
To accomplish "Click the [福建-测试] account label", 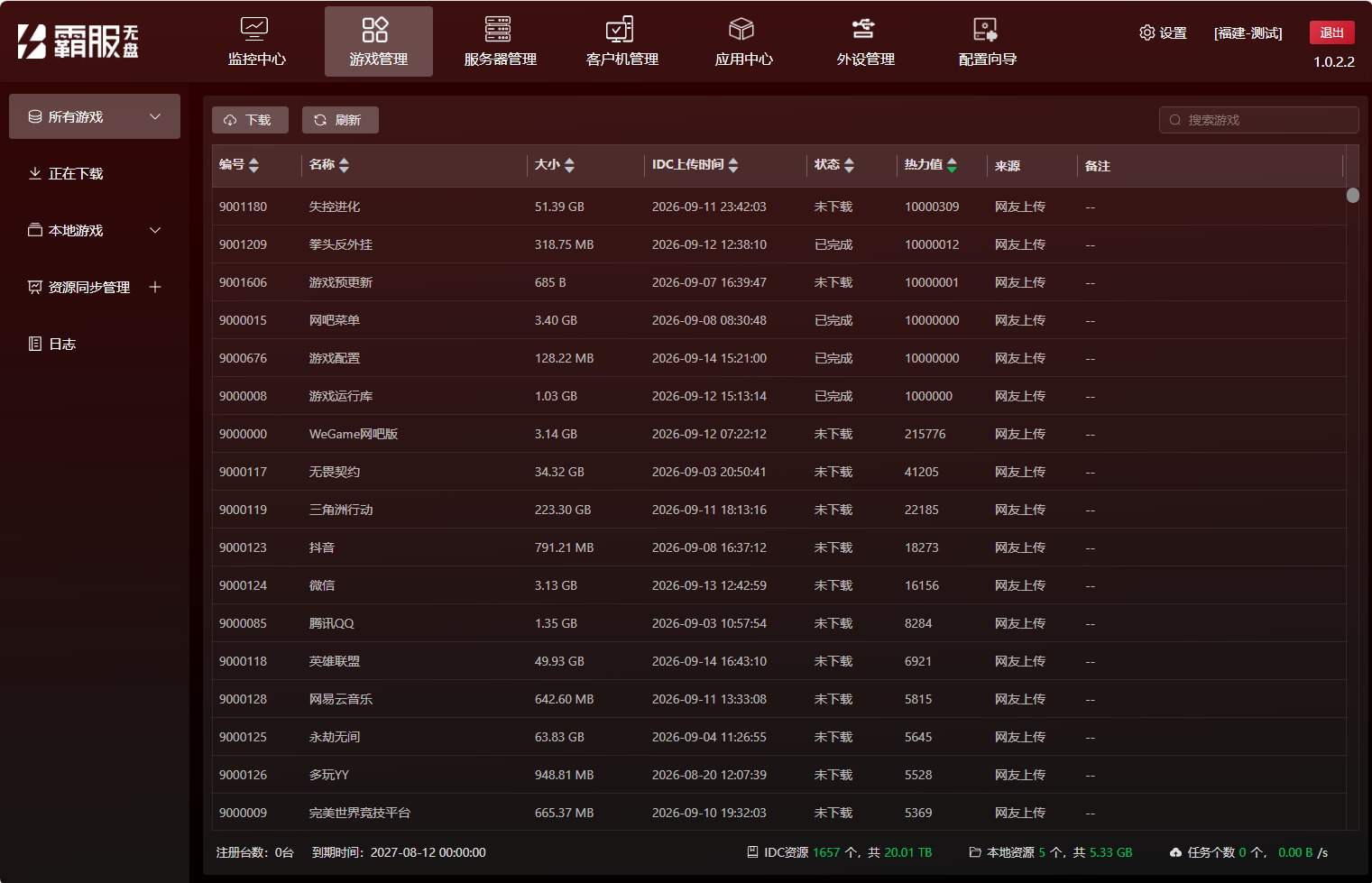I will tap(1248, 32).
